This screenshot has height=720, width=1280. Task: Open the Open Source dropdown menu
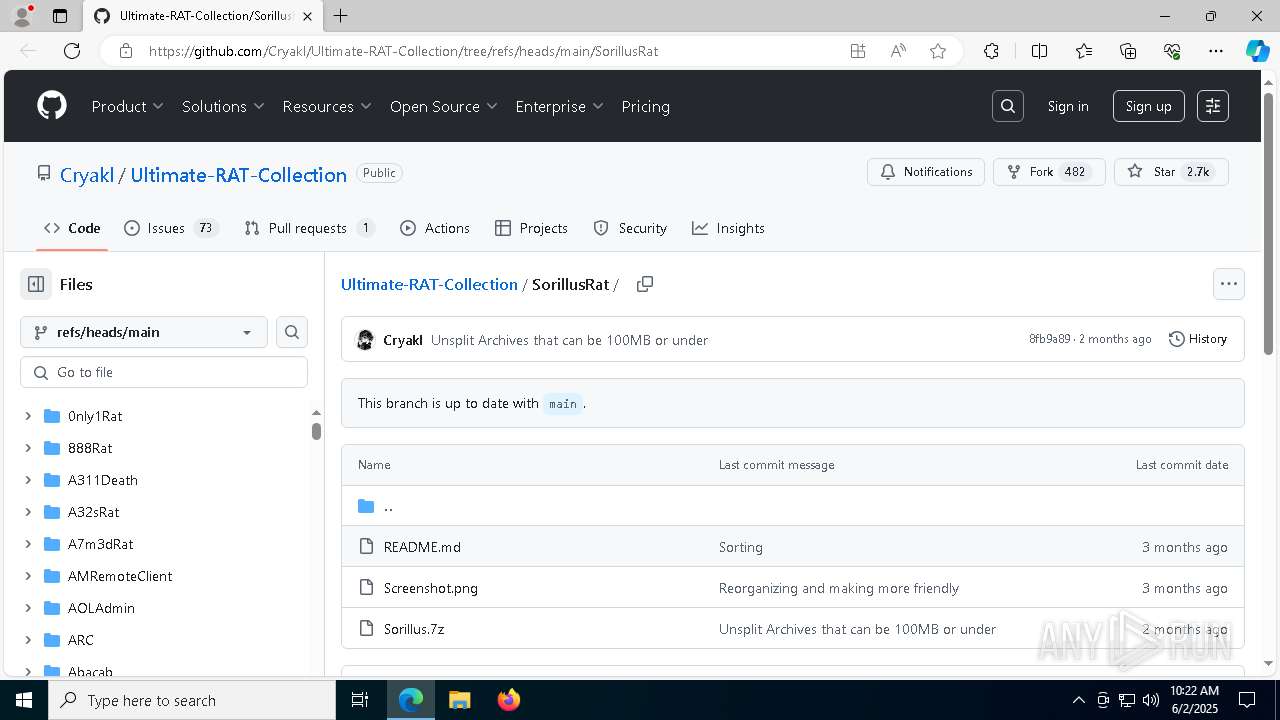(444, 106)
